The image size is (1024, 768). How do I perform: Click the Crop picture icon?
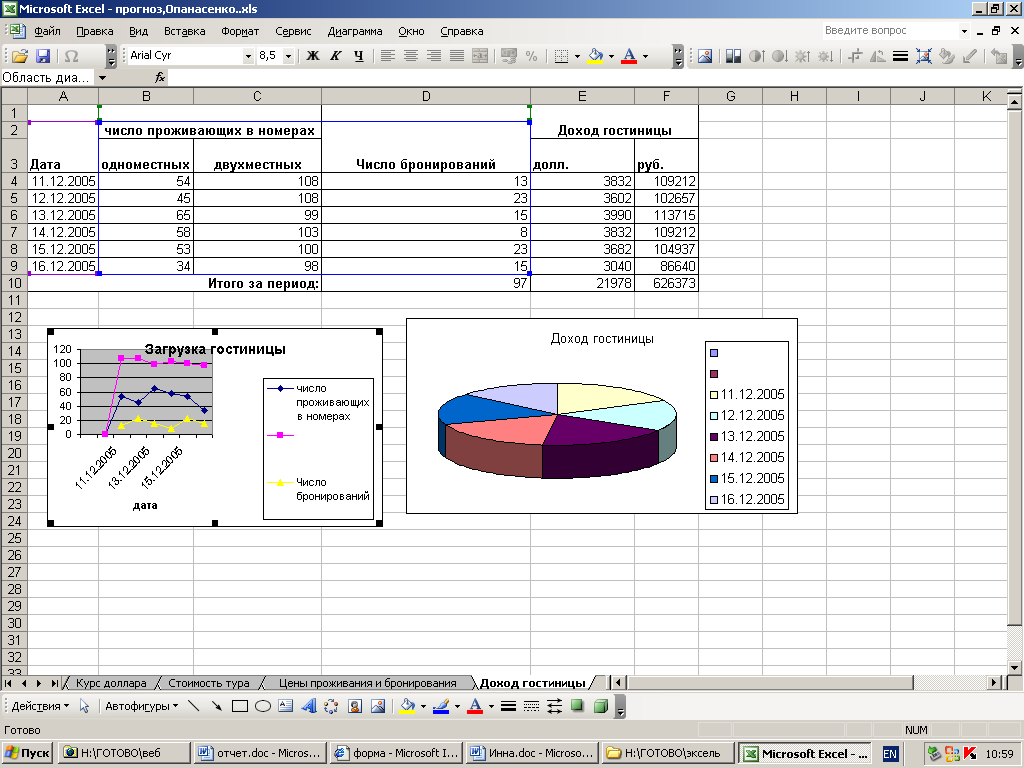pos(855,56)
